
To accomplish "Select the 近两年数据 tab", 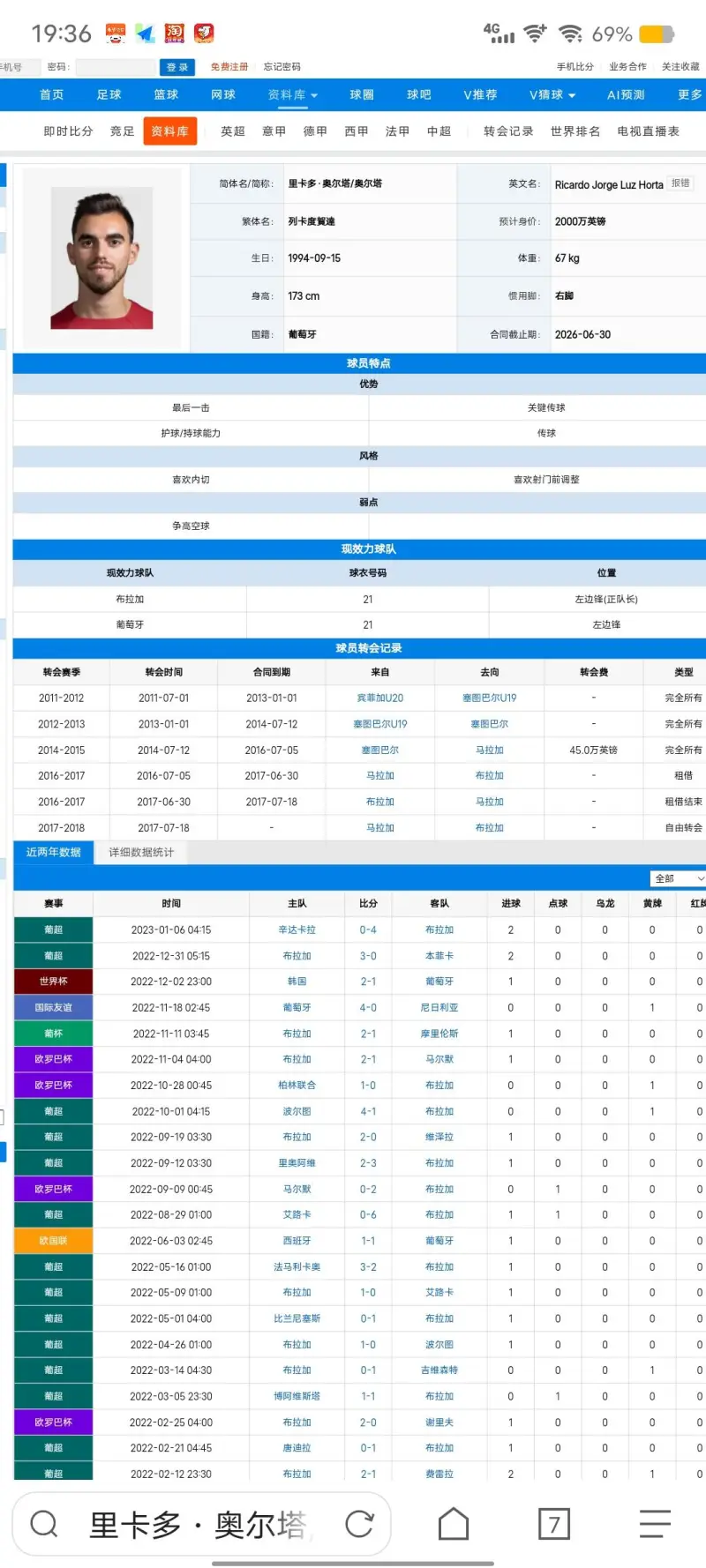I will [54, 852].
